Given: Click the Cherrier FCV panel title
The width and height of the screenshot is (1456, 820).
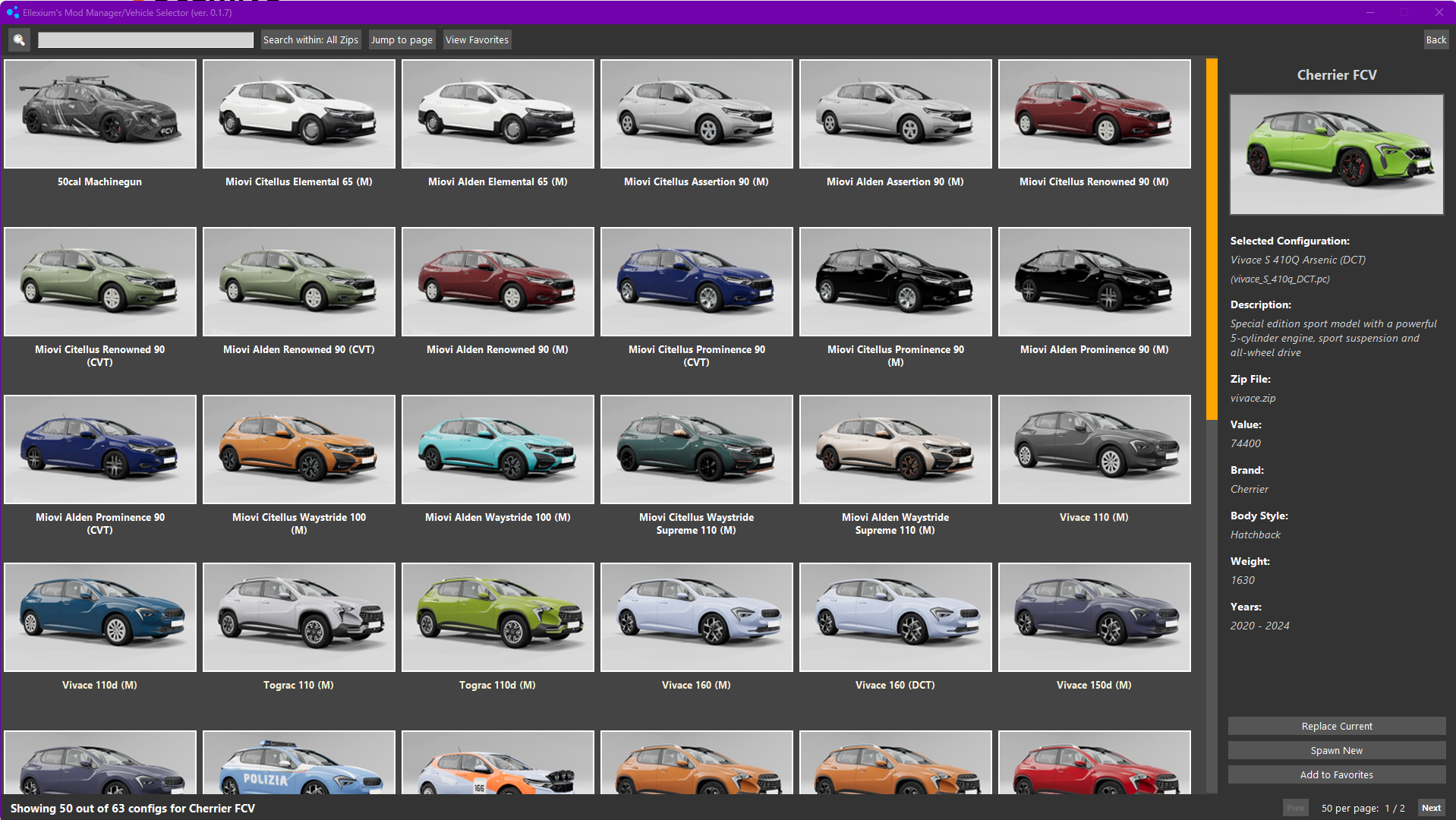Looking at the screenshot, I should (1337, 75).
